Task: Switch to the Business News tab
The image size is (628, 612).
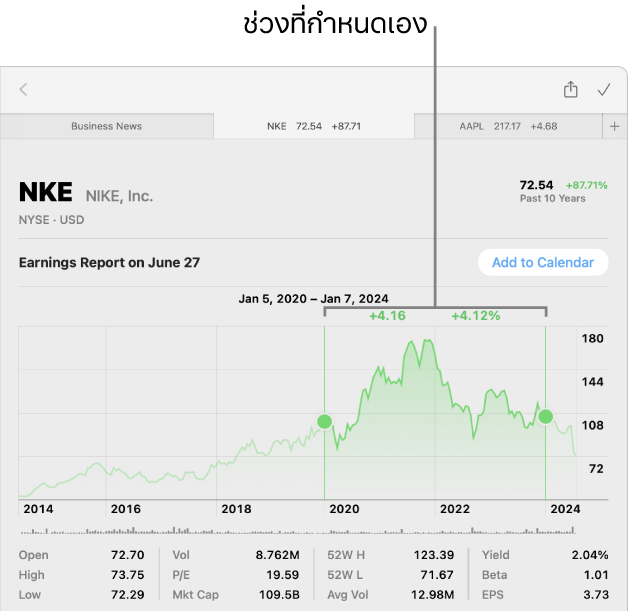Action: pyautogui.click(x=107, y=126)
